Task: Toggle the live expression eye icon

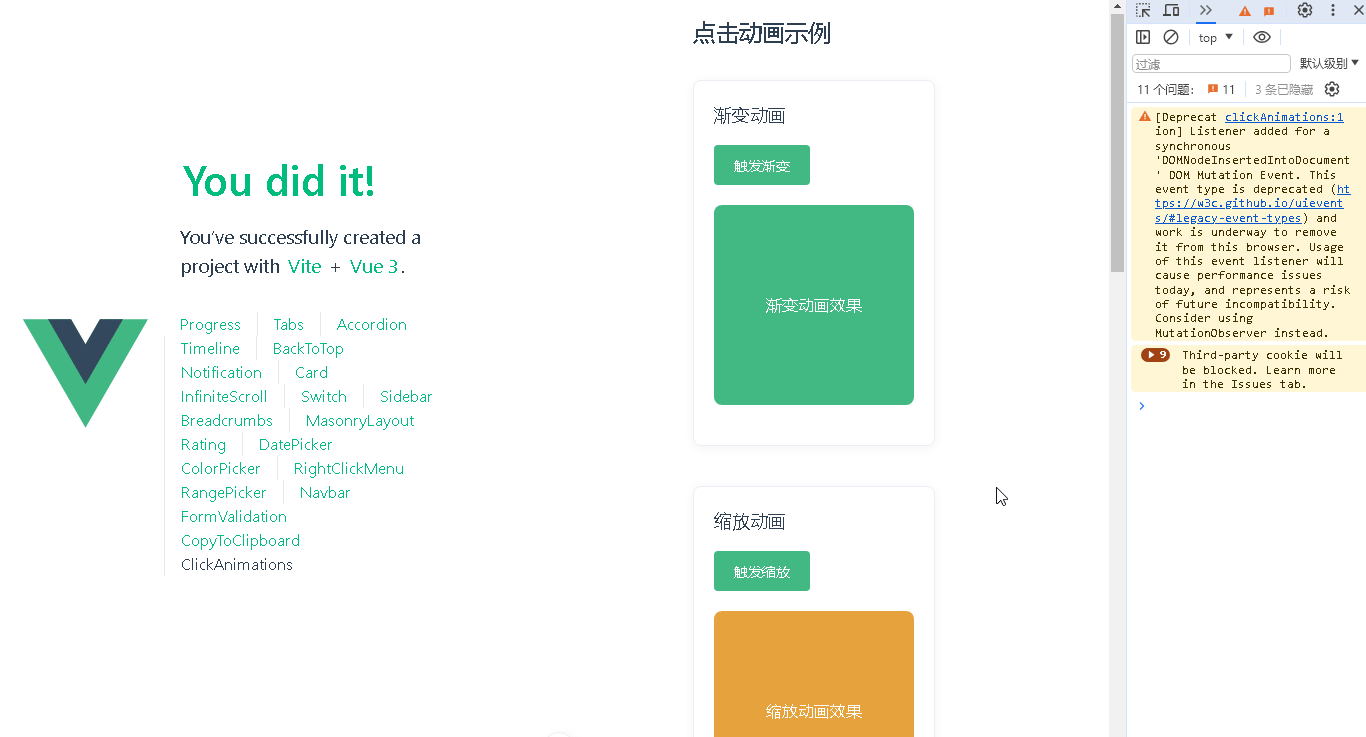Action: pos(1262,37)
